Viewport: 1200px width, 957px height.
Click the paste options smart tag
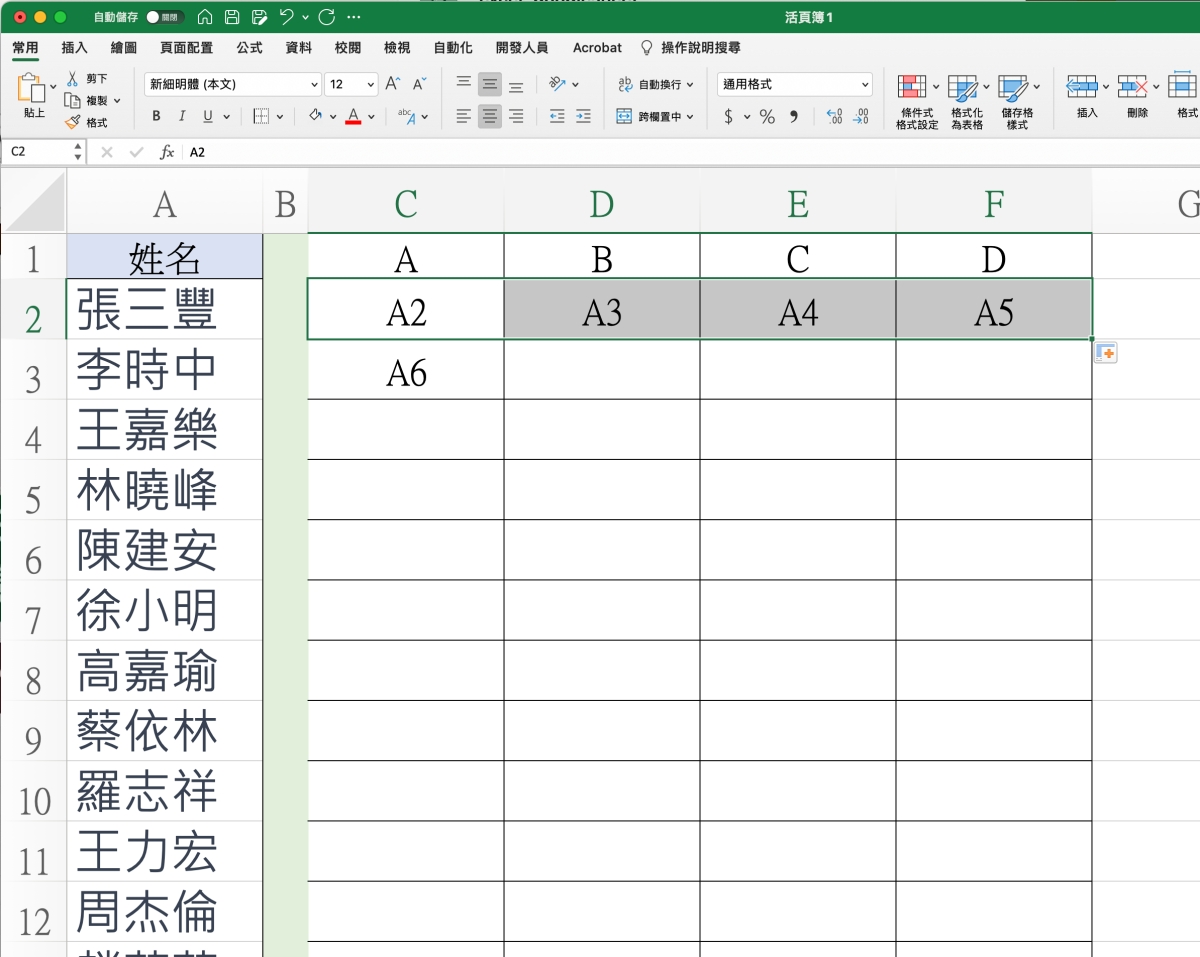pos(1105,352)
